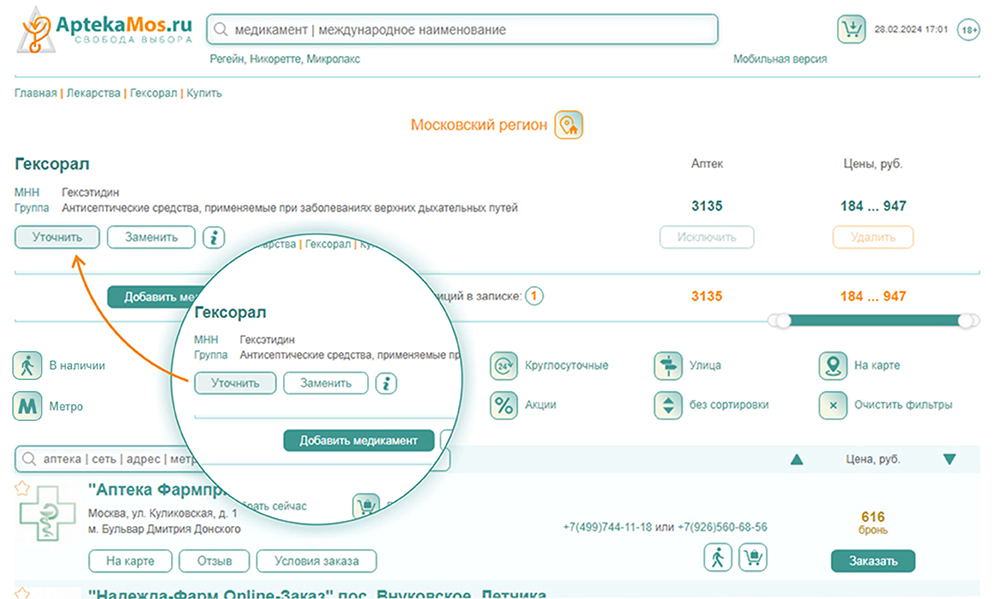
Task: Open the без сортировки sort selector
Action: [x=668, y=406]
